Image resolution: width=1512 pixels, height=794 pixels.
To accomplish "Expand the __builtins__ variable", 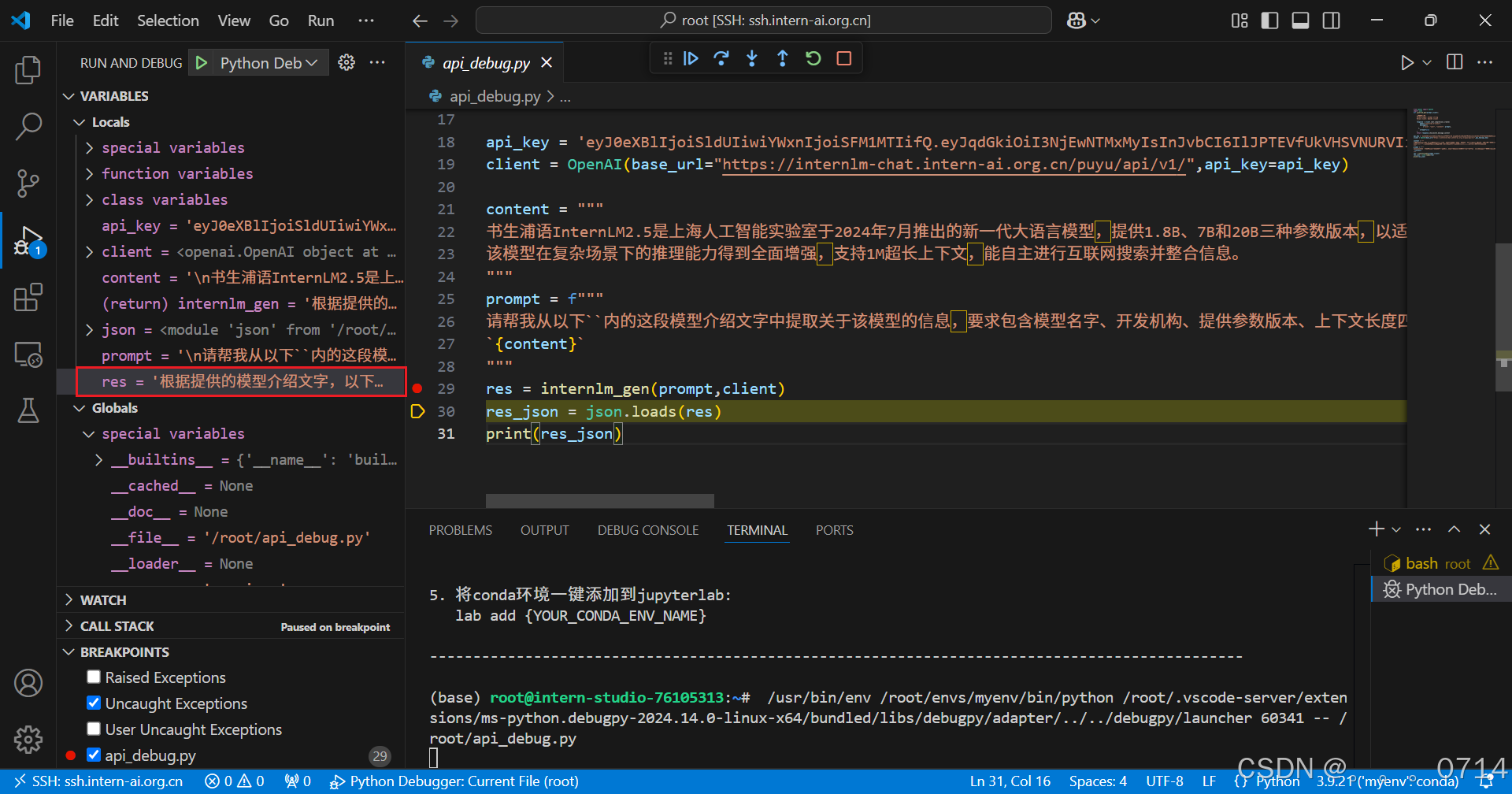I will 98,459.
